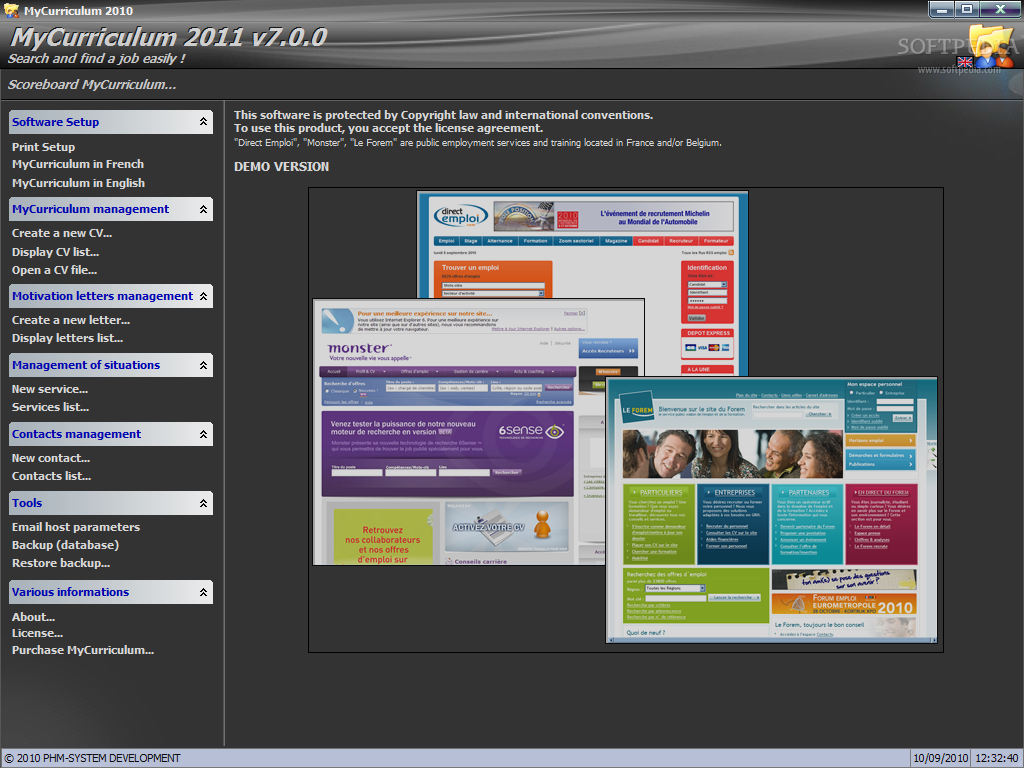The image size is (1024, 768).
Task: Minimize the MyCurriculum window
Action: tap(941, 10)
